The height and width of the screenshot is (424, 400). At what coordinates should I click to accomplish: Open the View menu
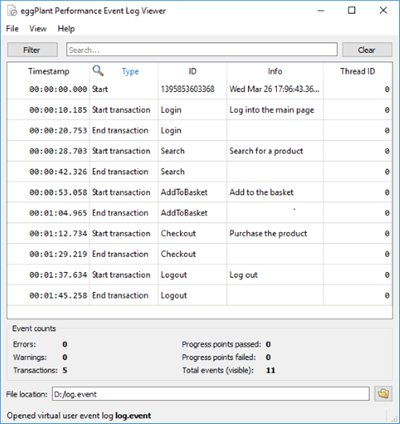[x=38, y=29]
